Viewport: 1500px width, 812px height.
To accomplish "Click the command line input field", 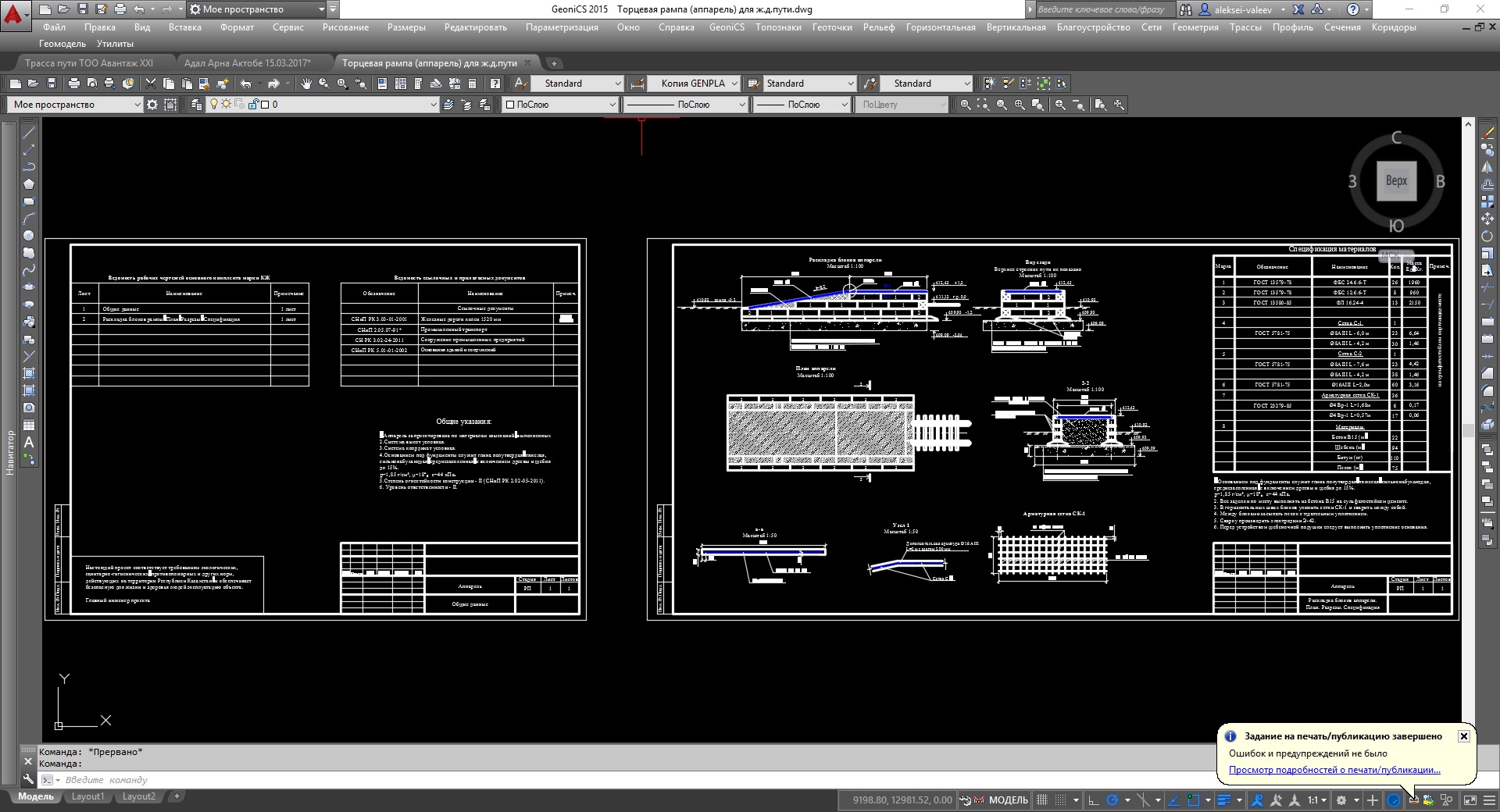I will [x=625, y=780].
